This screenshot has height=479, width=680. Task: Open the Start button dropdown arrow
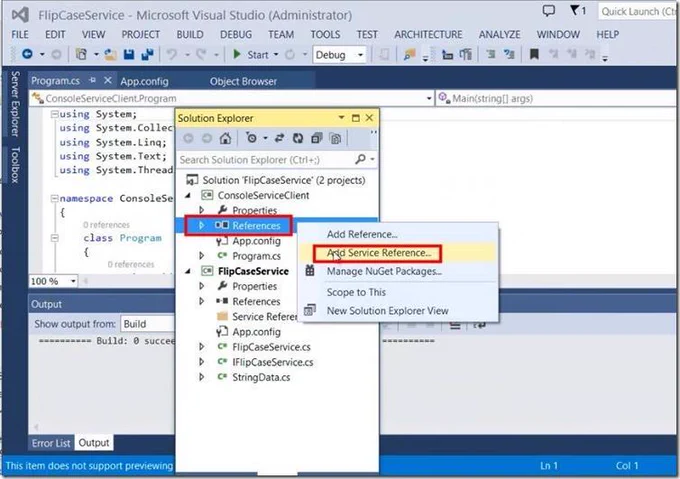276,55
